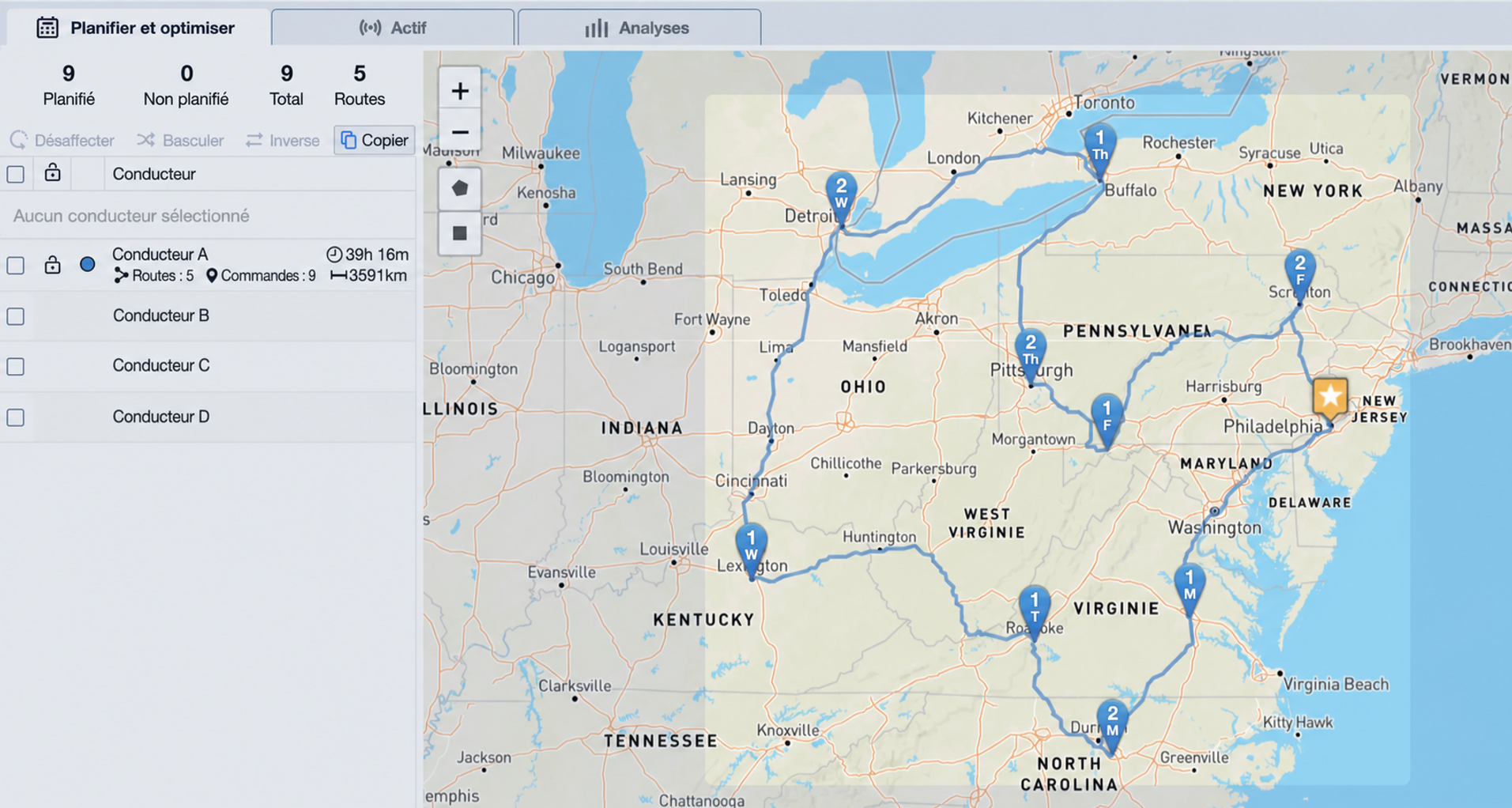Select map pin 1 M in Virginia
Image resolution: width=1512 pixels, height=808 pixels.
[1189, 587]
